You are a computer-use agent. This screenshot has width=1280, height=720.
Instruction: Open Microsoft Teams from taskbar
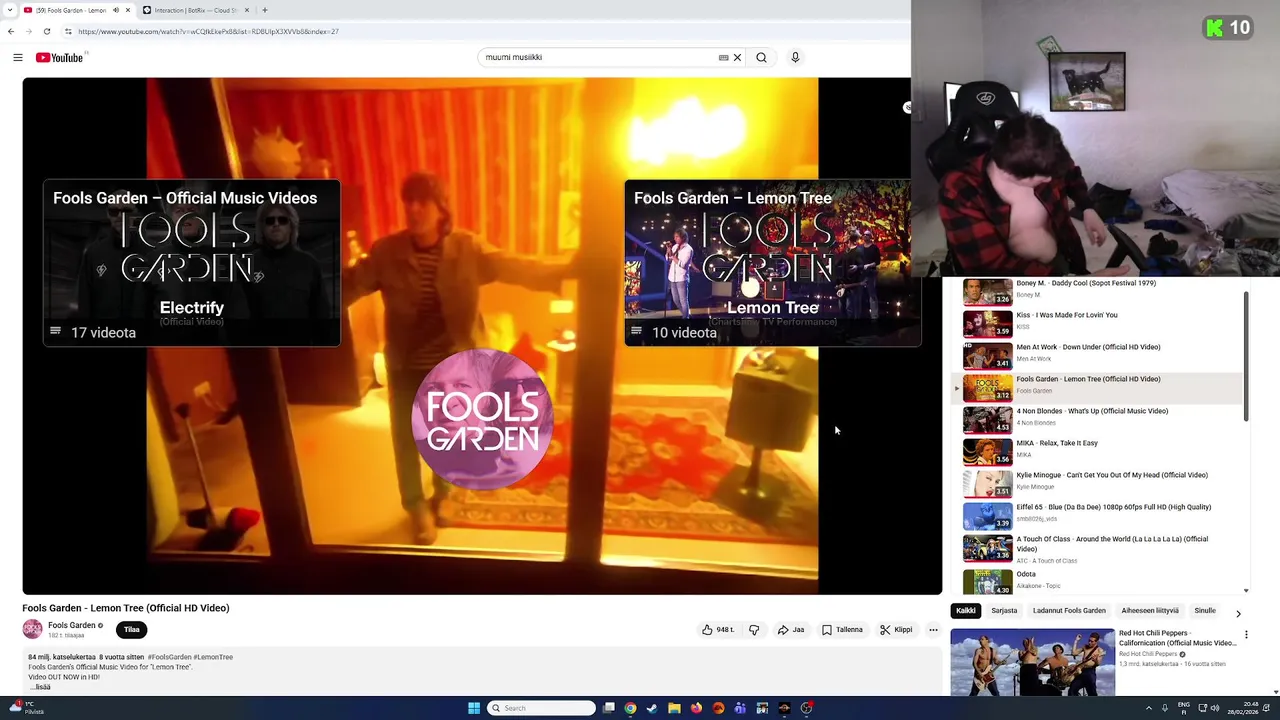[x=740, y=708]
